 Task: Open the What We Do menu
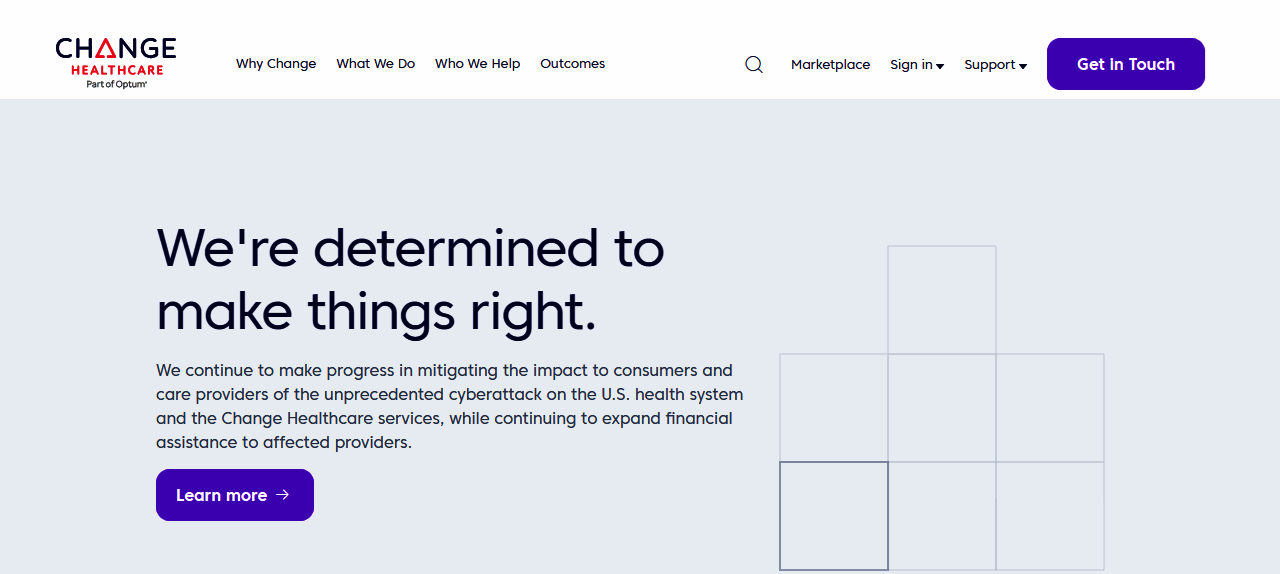375,64
